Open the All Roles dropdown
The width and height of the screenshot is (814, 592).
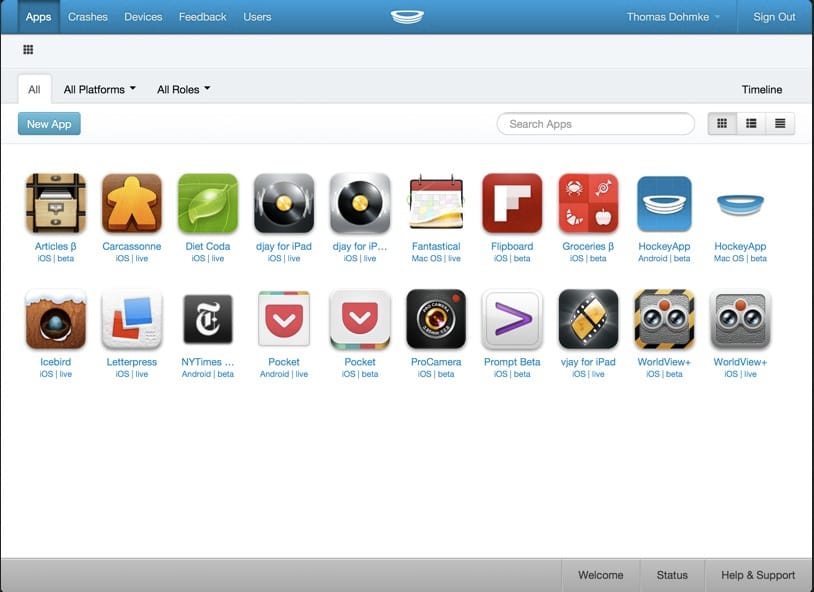(184, 89)
